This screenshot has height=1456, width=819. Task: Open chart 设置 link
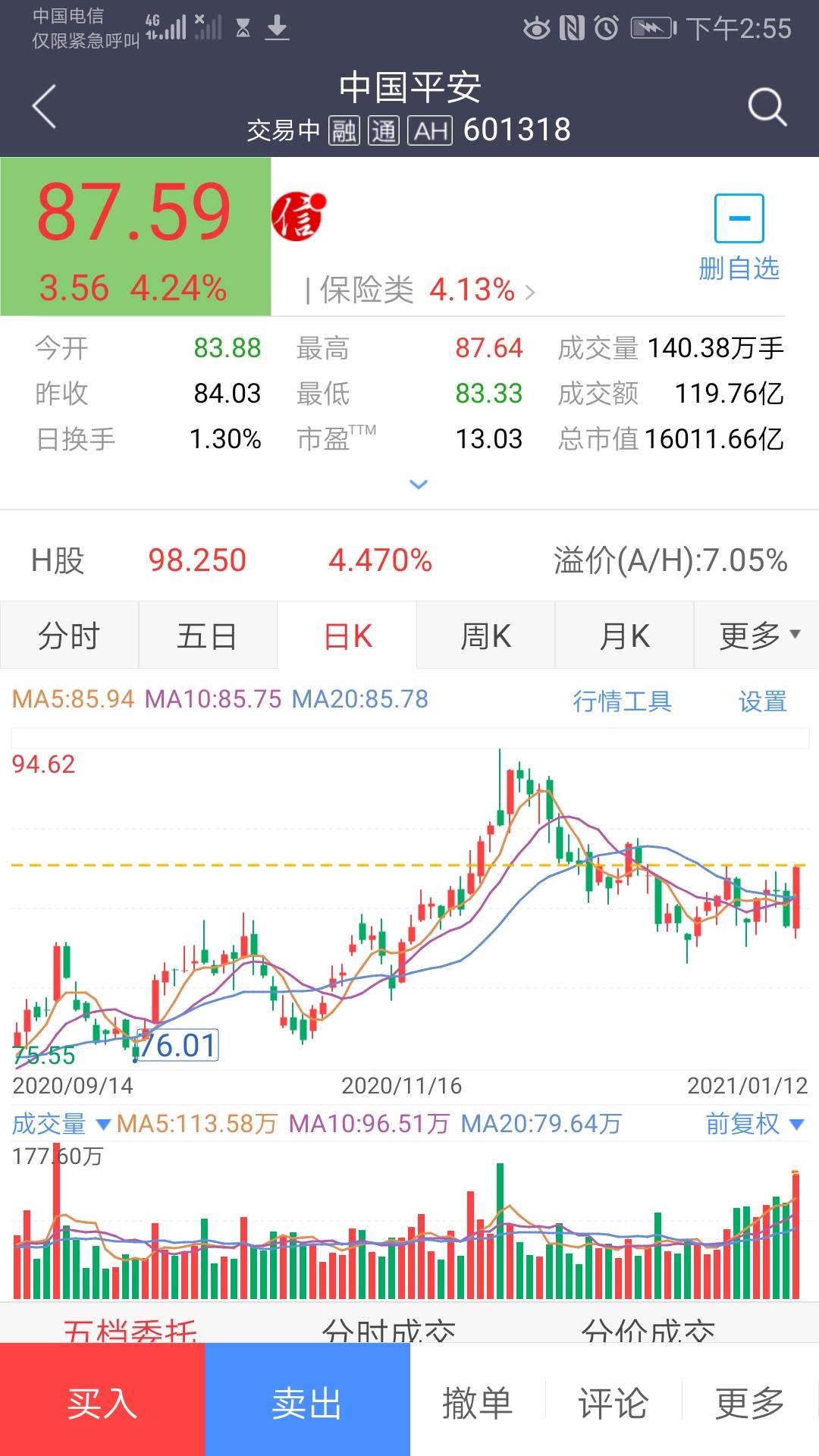point(763,701)
